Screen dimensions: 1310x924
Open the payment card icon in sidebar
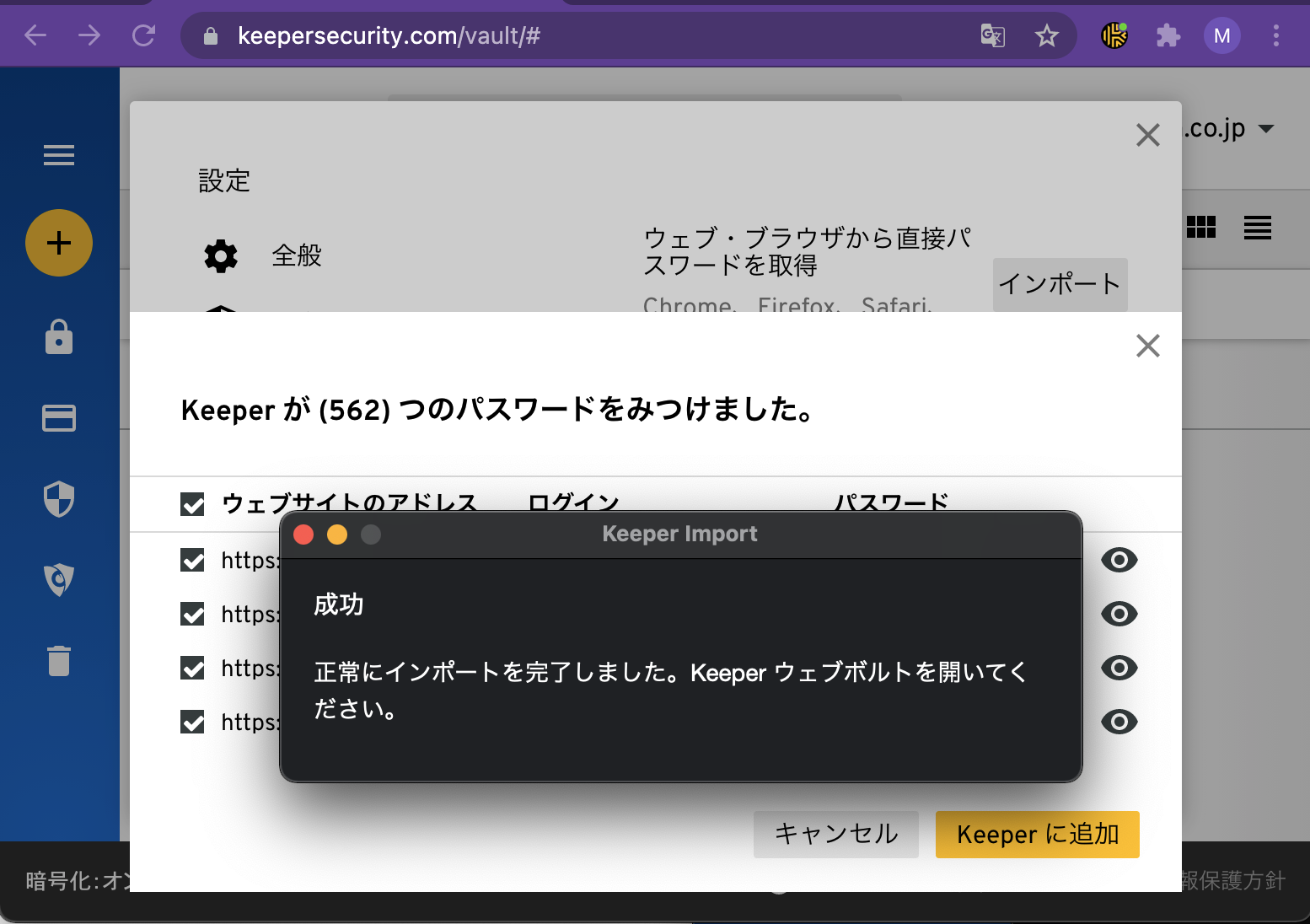(59, 418)
